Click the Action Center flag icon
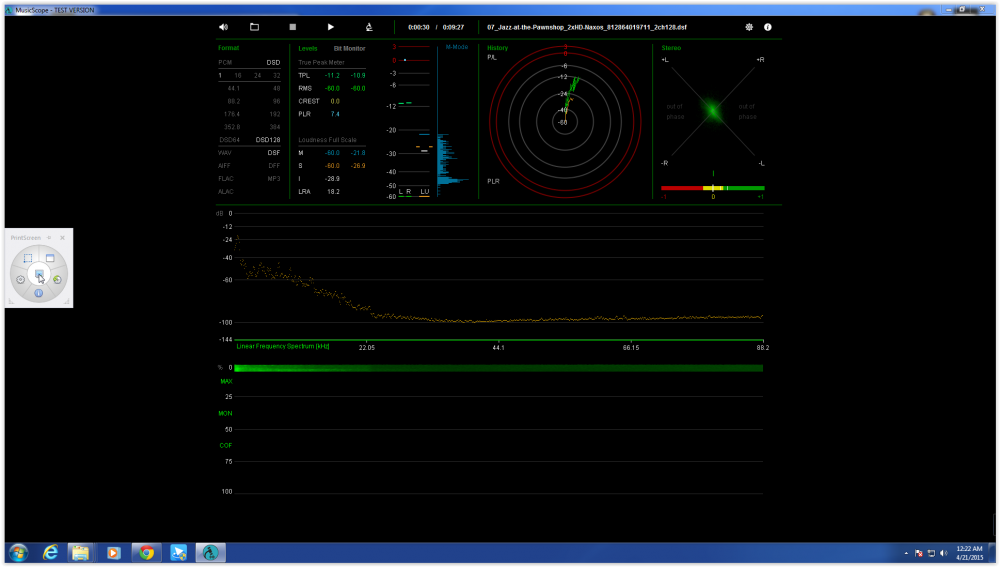Screen dimensions: 1000x567 pyautogui.click(x=918, y=553)
